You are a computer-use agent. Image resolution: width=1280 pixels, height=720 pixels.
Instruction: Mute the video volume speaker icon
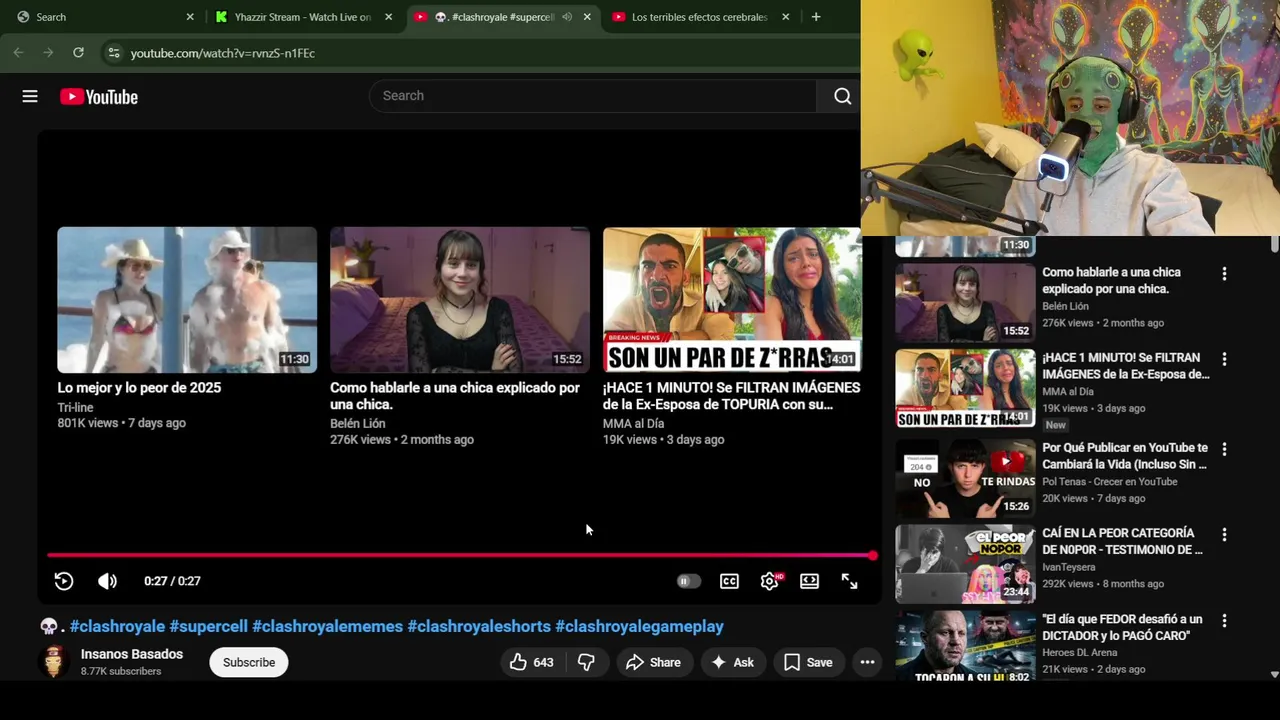point(107,581)
